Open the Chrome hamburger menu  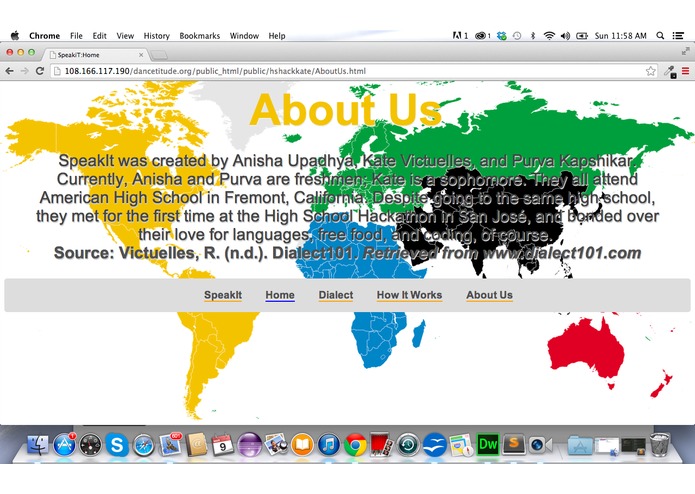coord(685,71)
